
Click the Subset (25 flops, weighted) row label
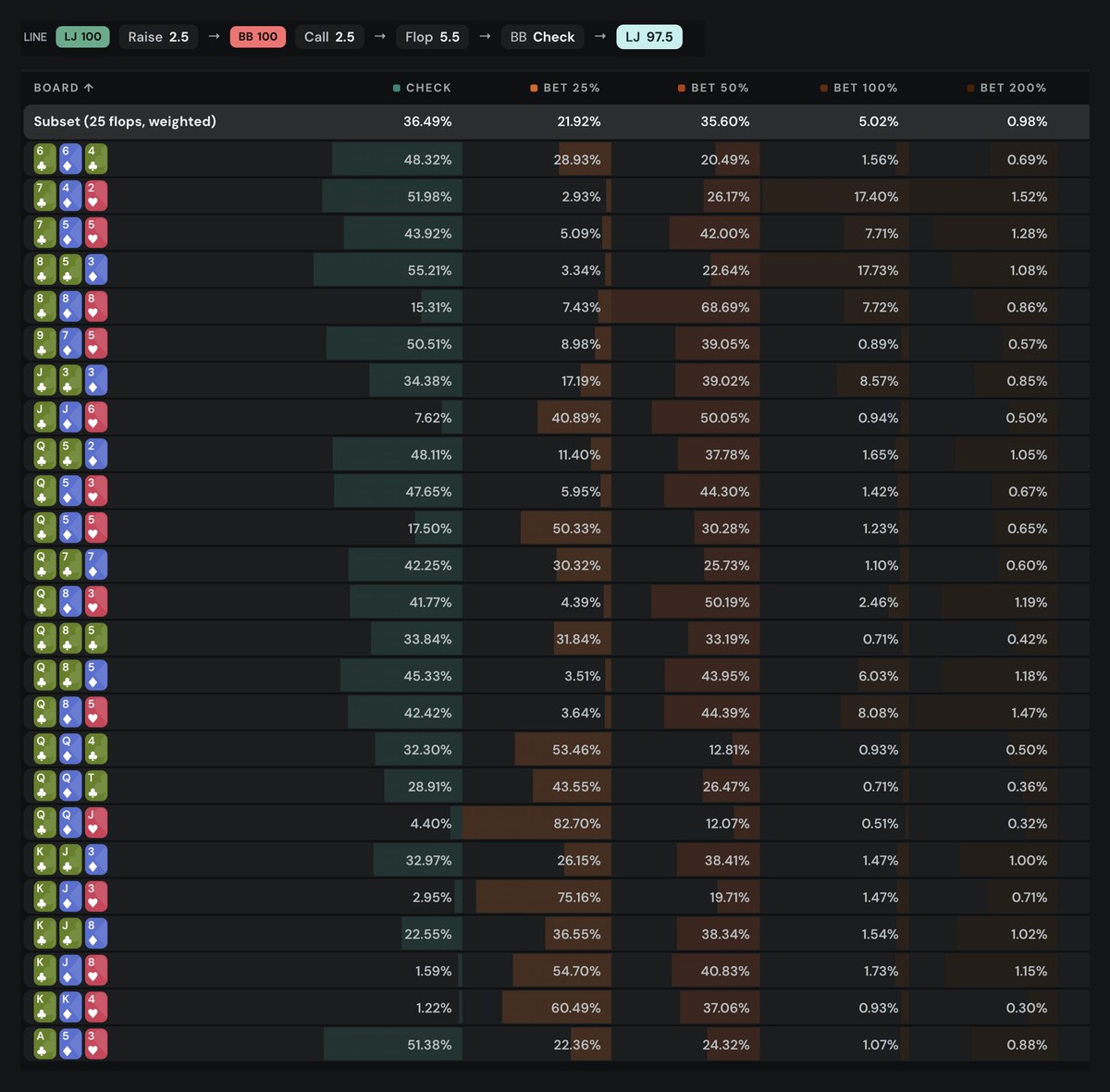[125, 121]
